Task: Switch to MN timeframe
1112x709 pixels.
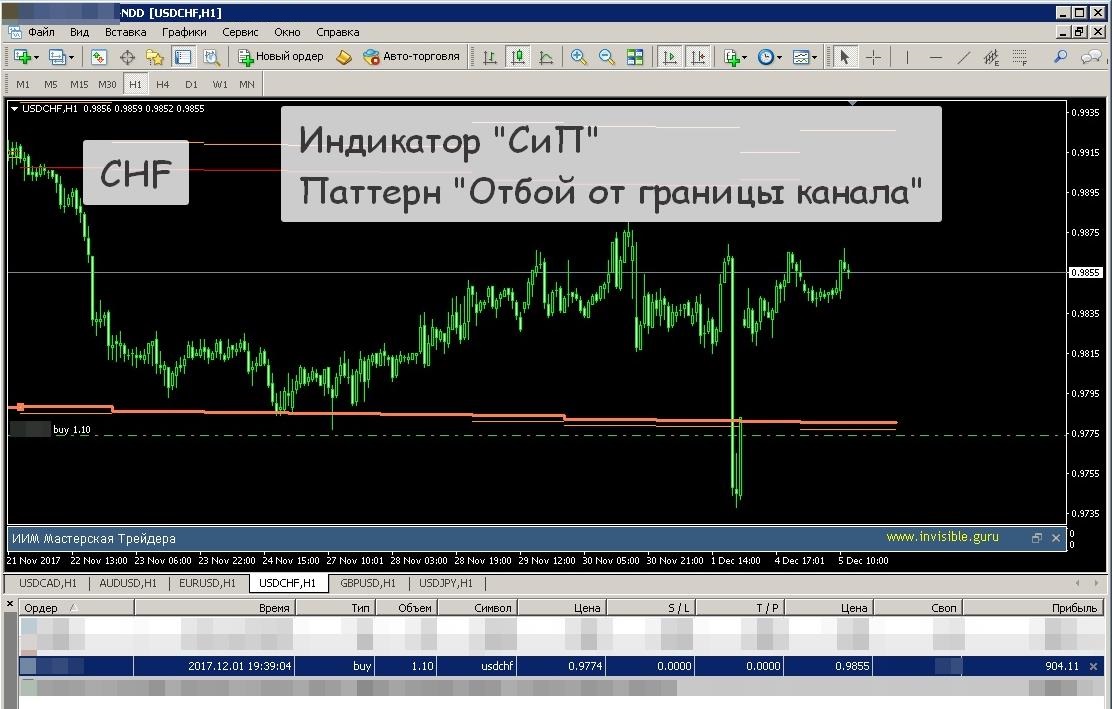Action: click(x=247, y=84)
